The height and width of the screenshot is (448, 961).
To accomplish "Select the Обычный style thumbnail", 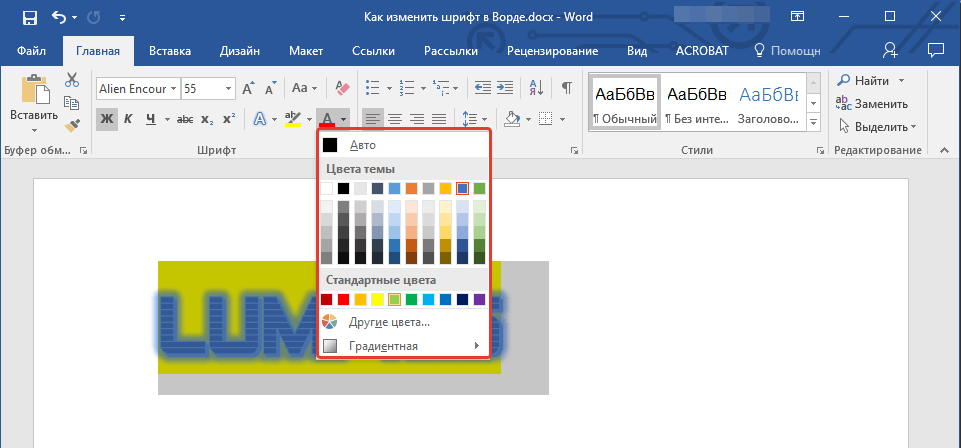I will (625, 103).
